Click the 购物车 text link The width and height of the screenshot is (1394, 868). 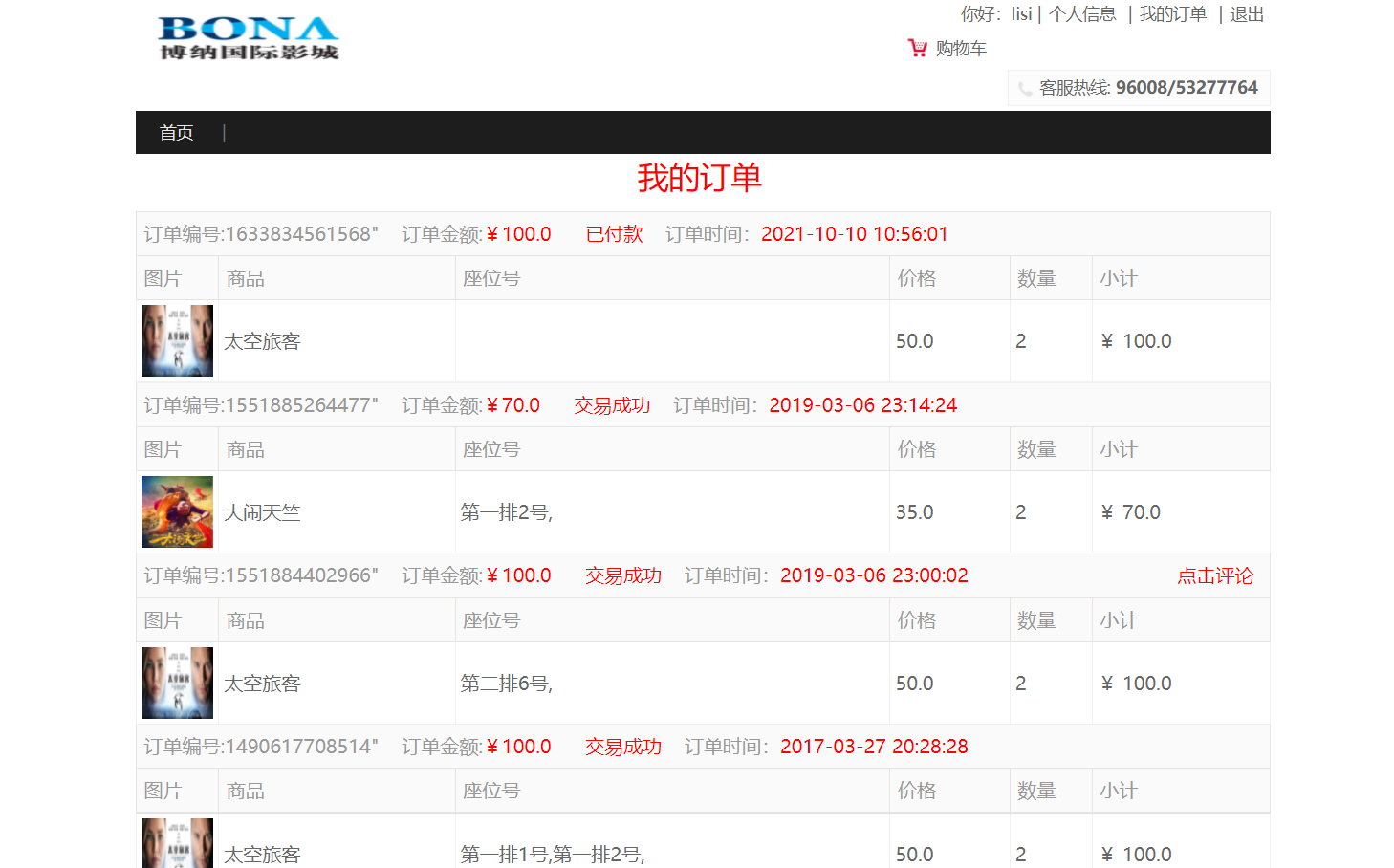pos(961,49)
